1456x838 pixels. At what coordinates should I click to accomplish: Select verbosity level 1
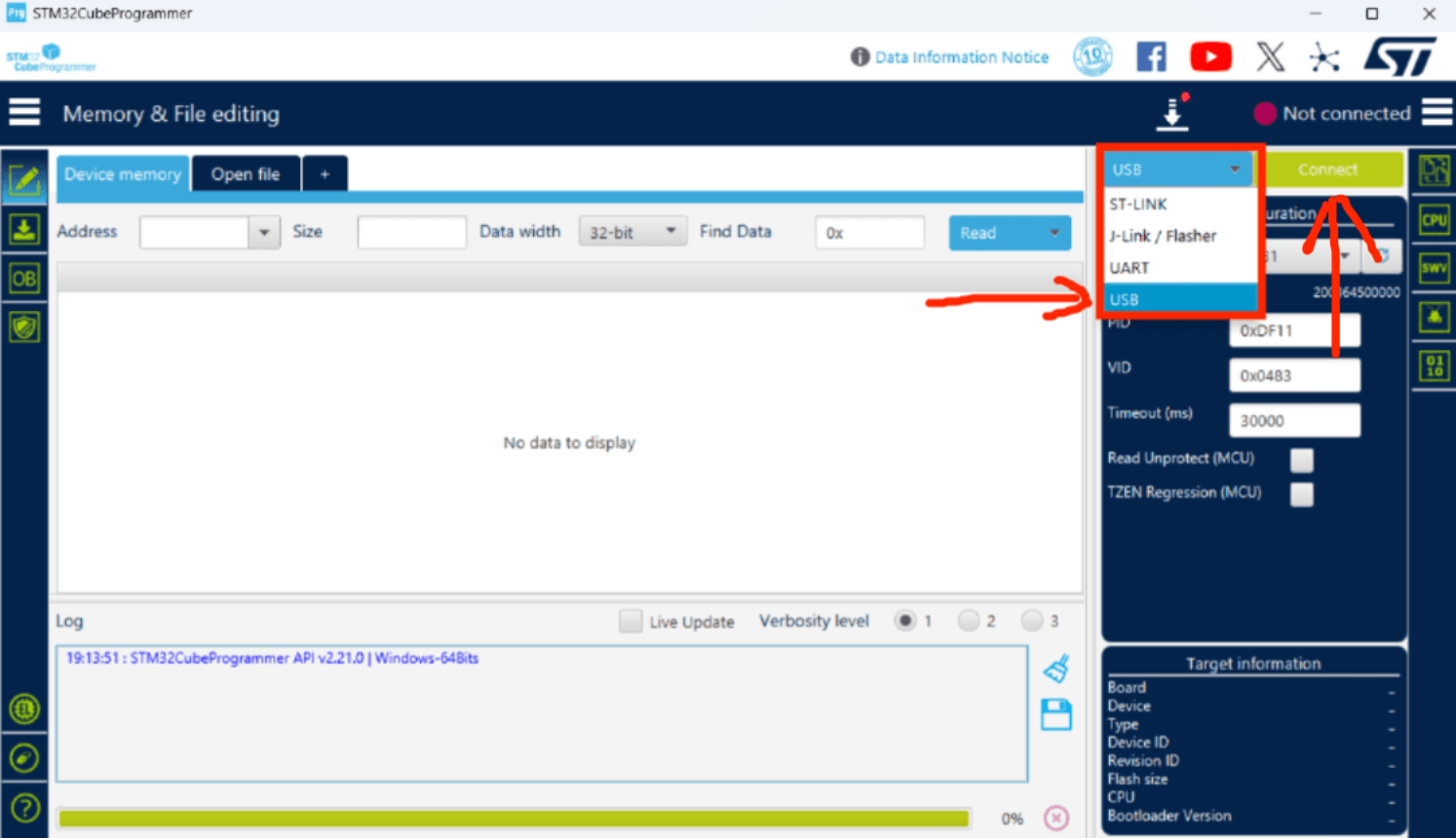point(905,621)
